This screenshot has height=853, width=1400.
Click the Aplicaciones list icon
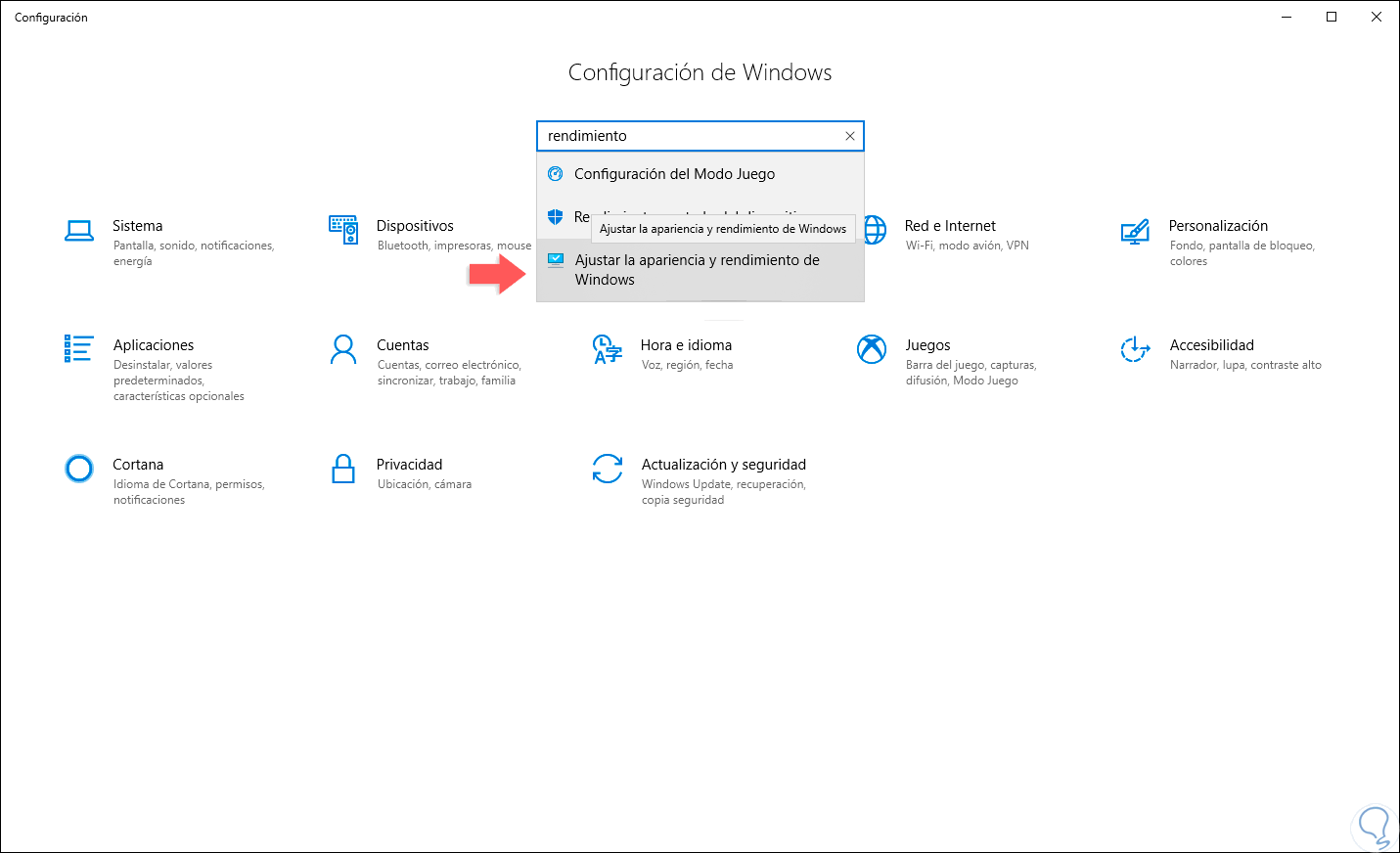point(78,348)
